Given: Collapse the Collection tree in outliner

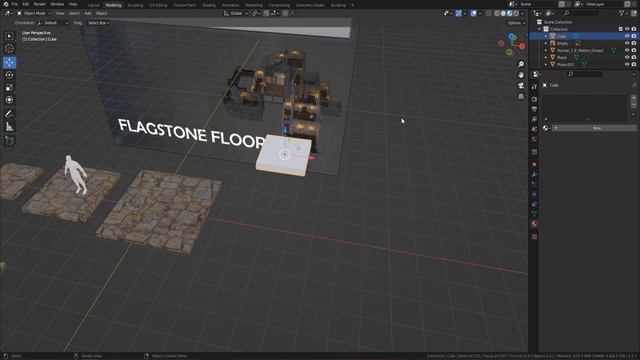Looking at the screenshot, I should point(540,29).
